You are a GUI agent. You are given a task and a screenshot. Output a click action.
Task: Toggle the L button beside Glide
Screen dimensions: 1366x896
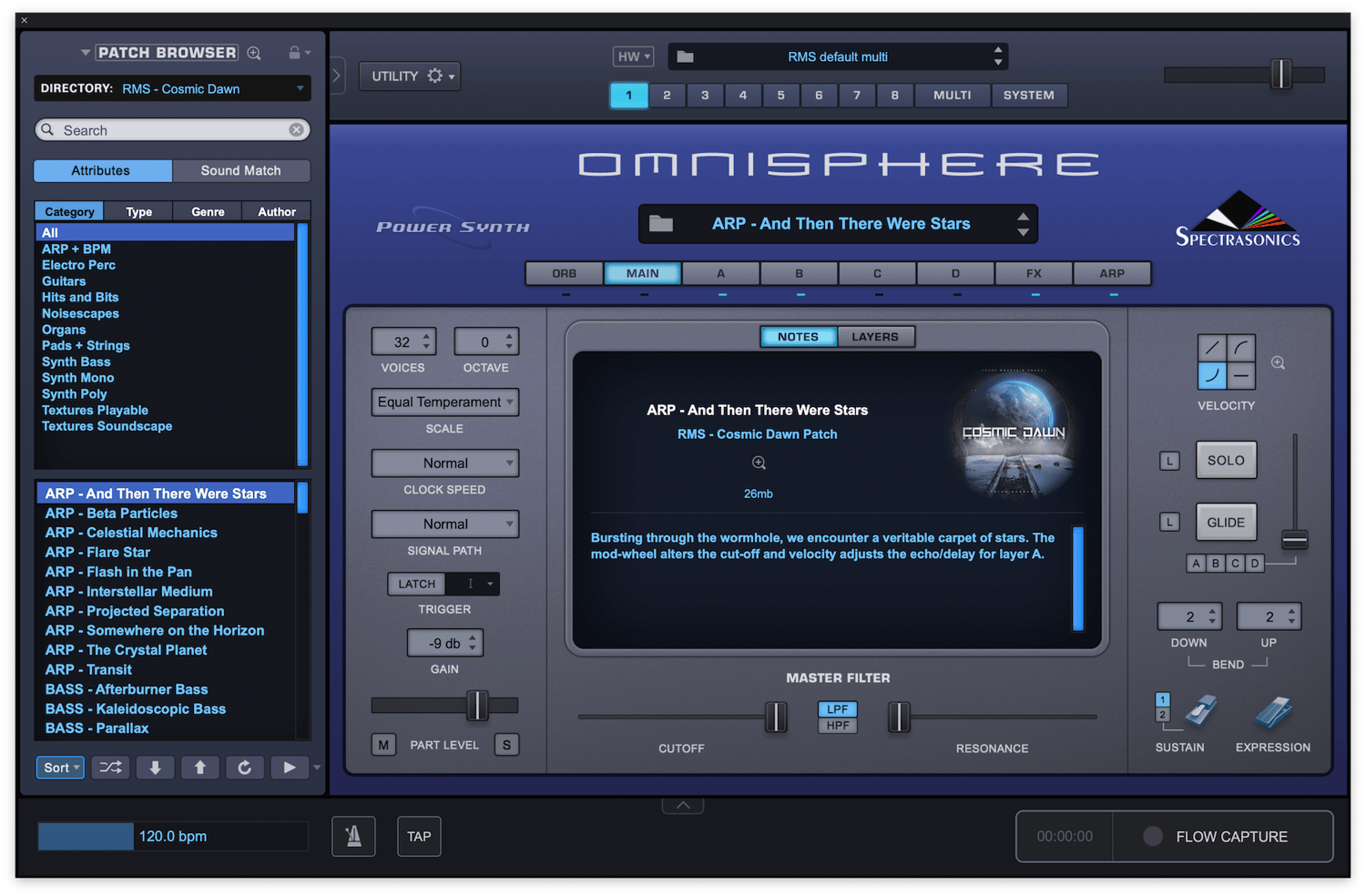tap(1169, 522)
